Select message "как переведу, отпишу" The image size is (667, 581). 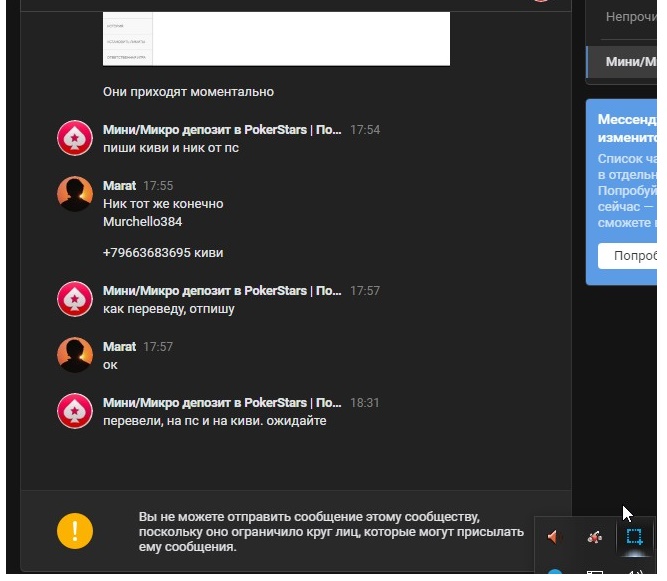click(168, 309)
